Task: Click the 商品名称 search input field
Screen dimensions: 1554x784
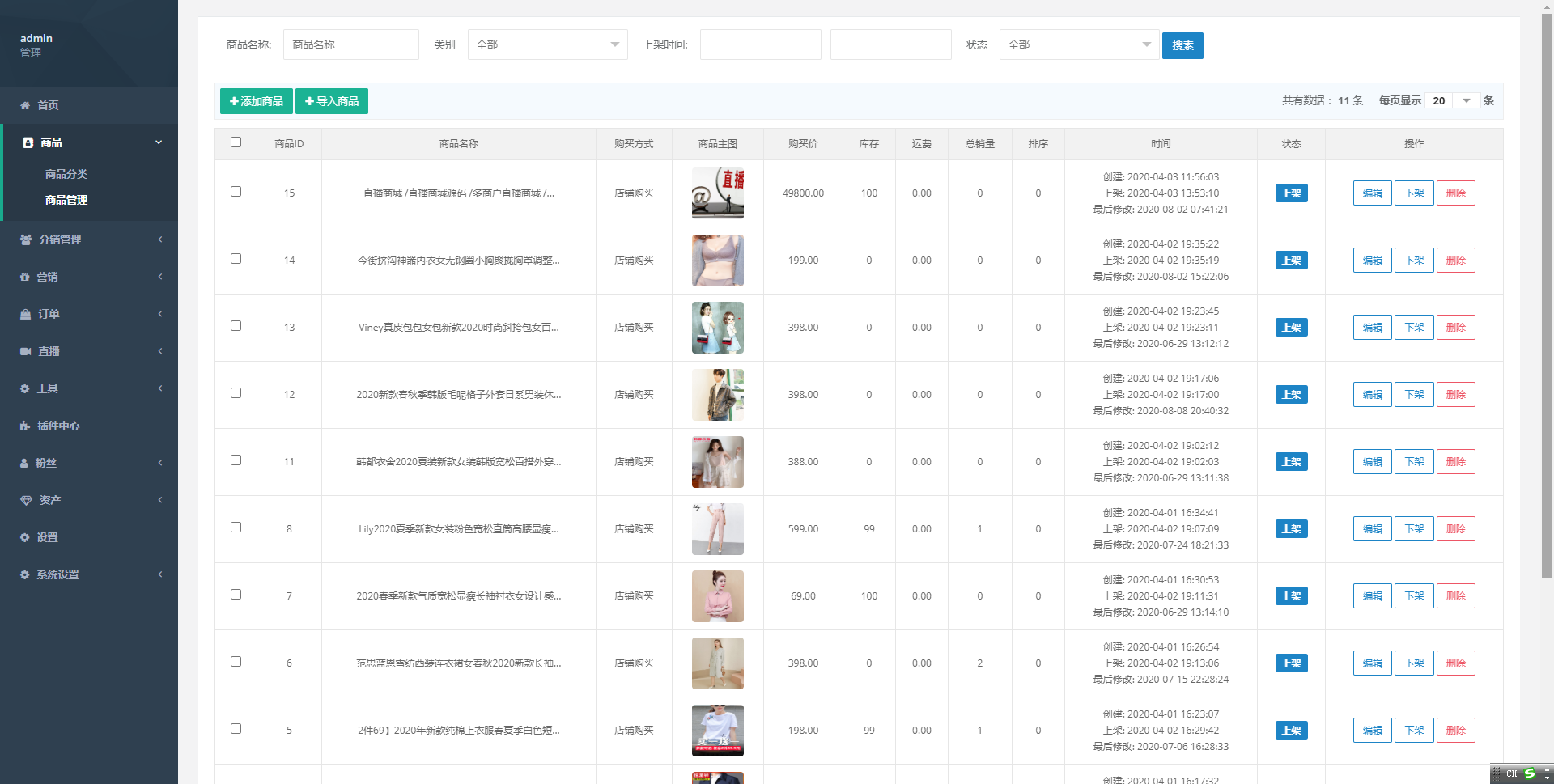Action: pos(350,44)
